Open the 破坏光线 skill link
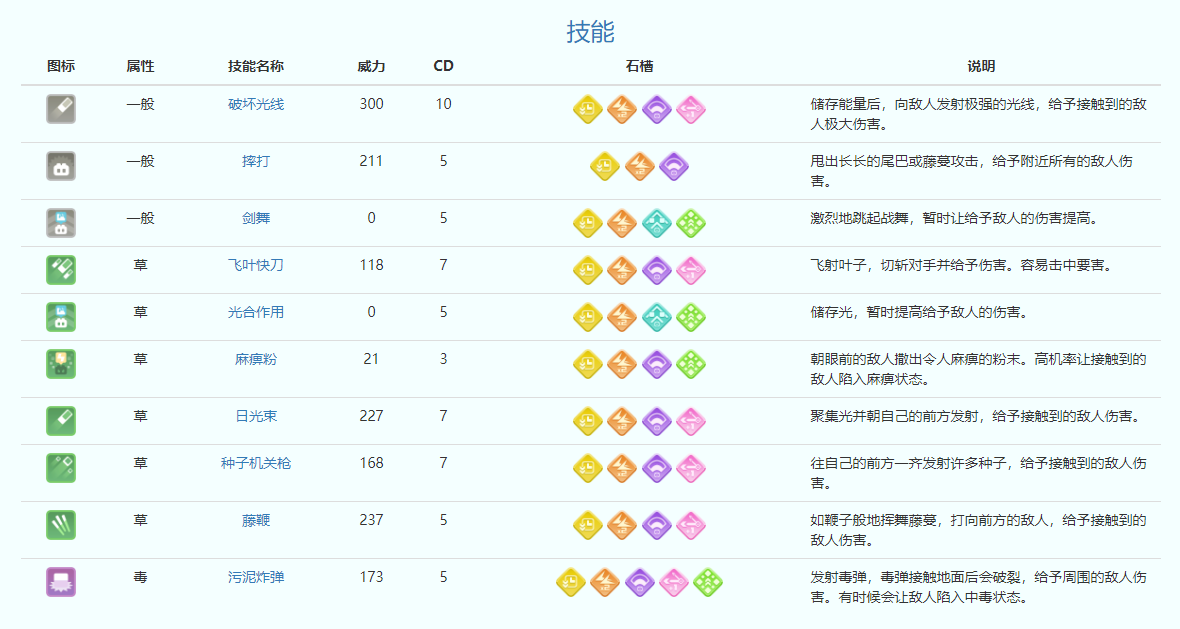 click(256, 105)
